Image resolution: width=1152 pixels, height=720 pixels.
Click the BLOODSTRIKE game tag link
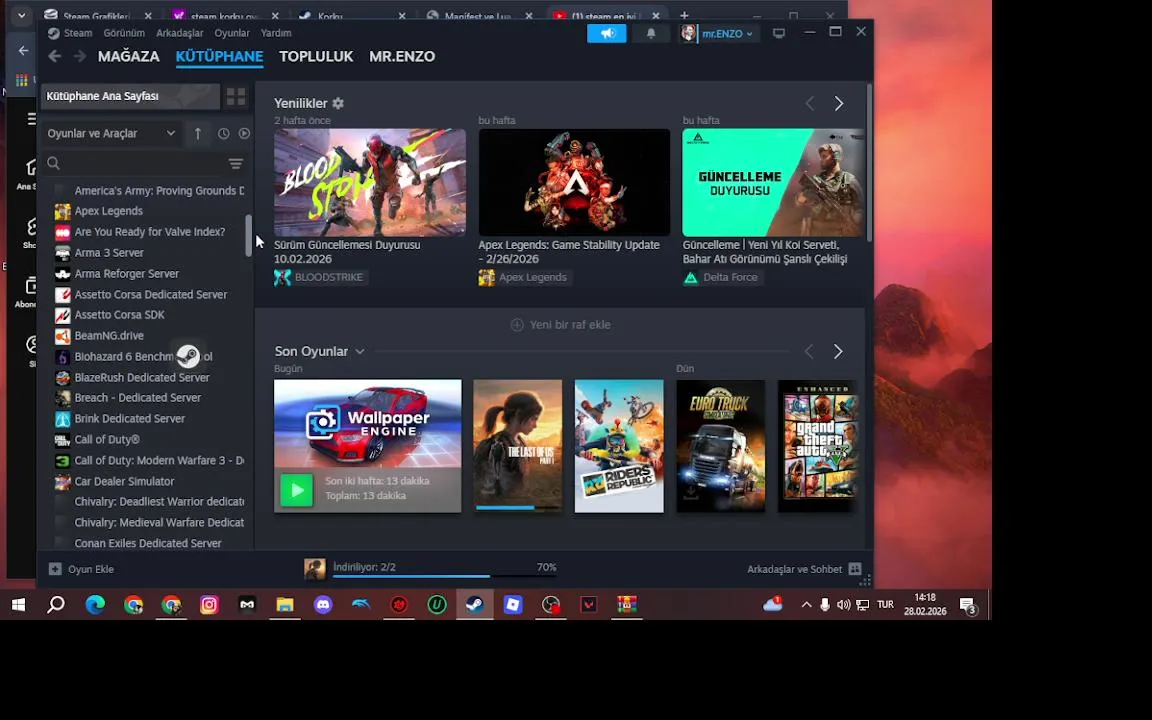click(x=320, y=277)
